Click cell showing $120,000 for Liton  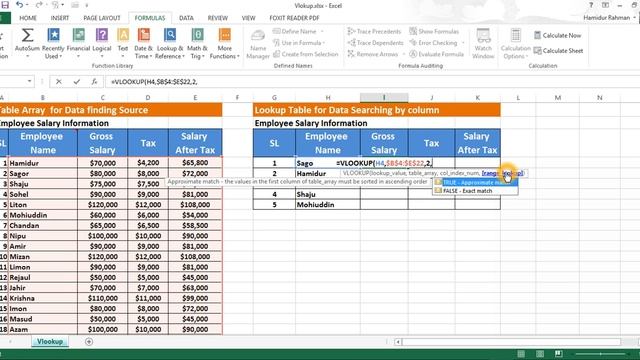coord(102,204)
